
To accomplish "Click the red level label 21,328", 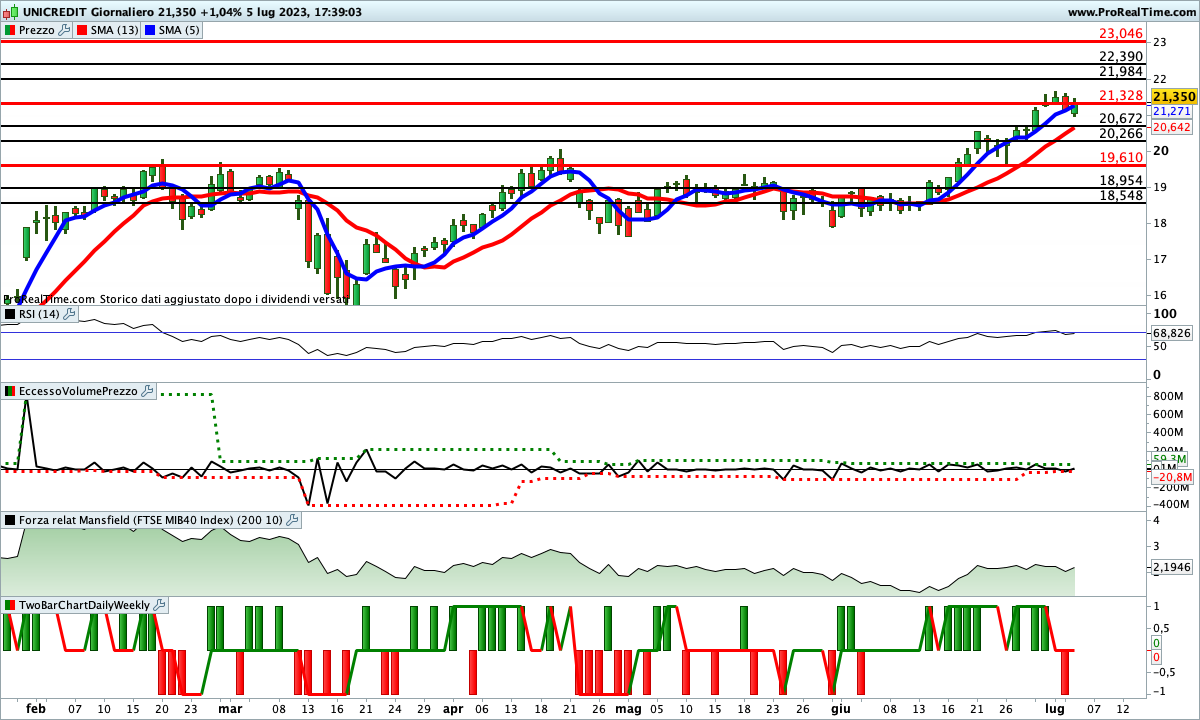I will coord(1121,95).
